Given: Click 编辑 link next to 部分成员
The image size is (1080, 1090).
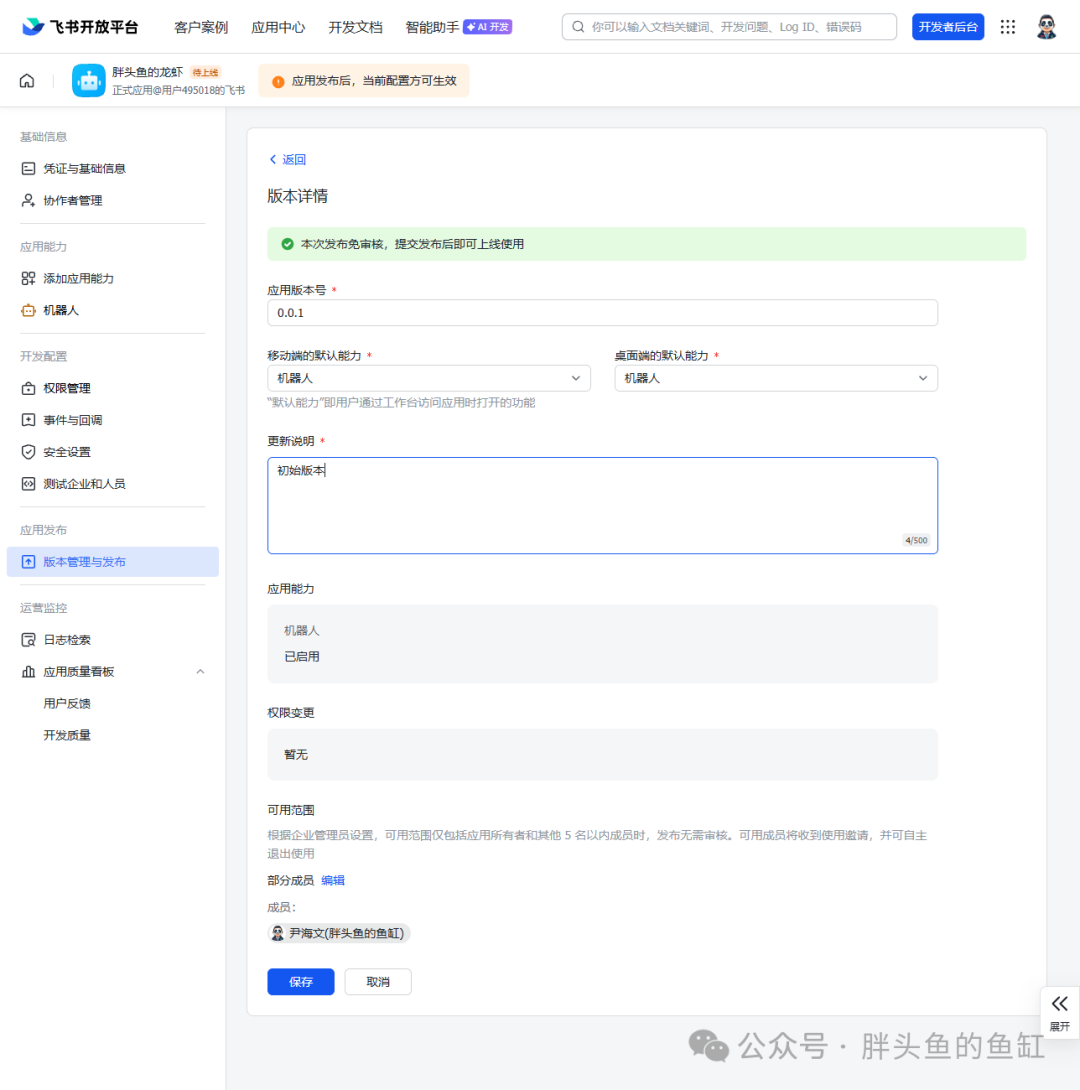Looking at the screenshot, I should pos(333,880).
